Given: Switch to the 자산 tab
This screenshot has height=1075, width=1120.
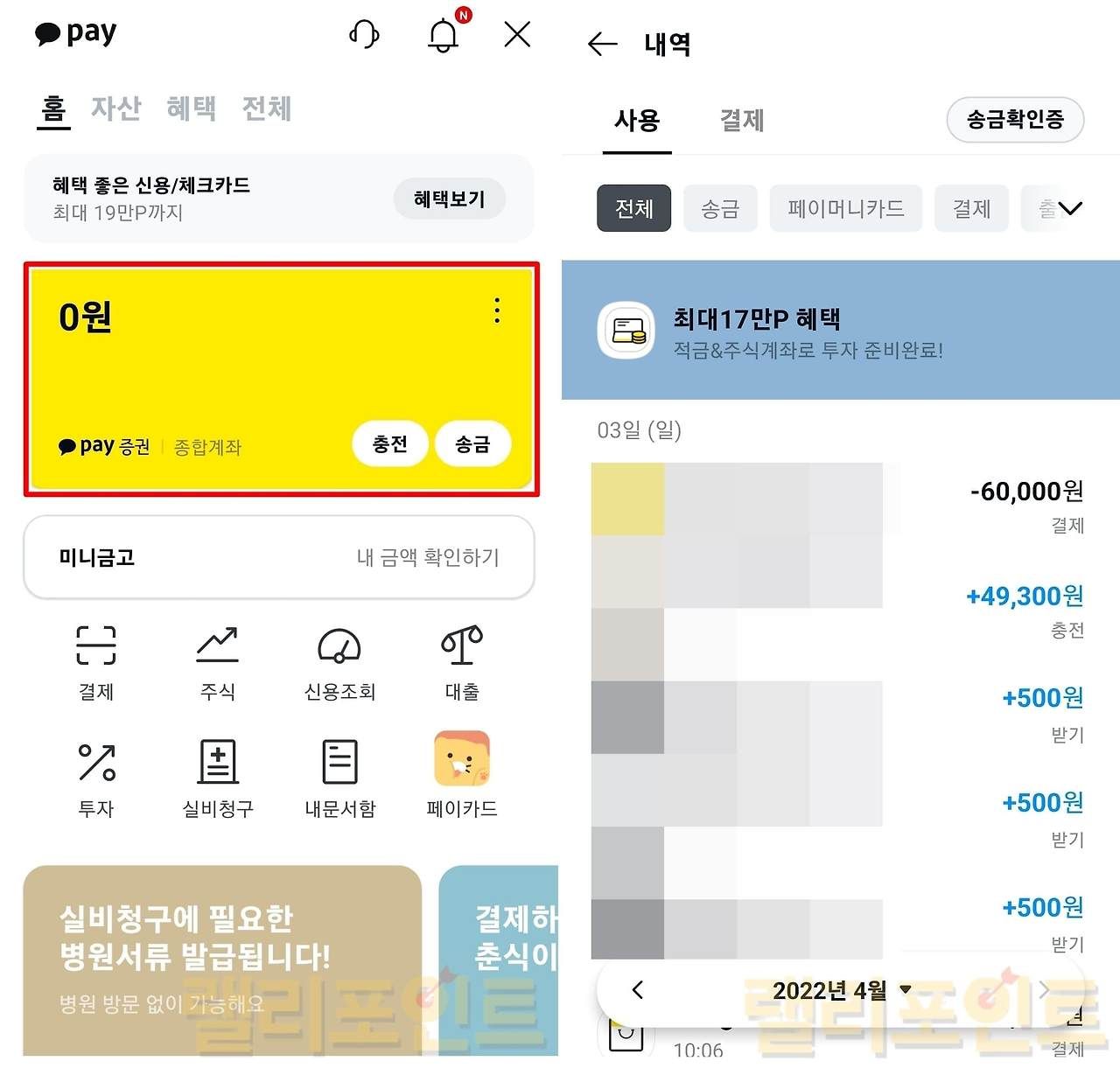Looking at the screenshot, I should tap(116, 108).
